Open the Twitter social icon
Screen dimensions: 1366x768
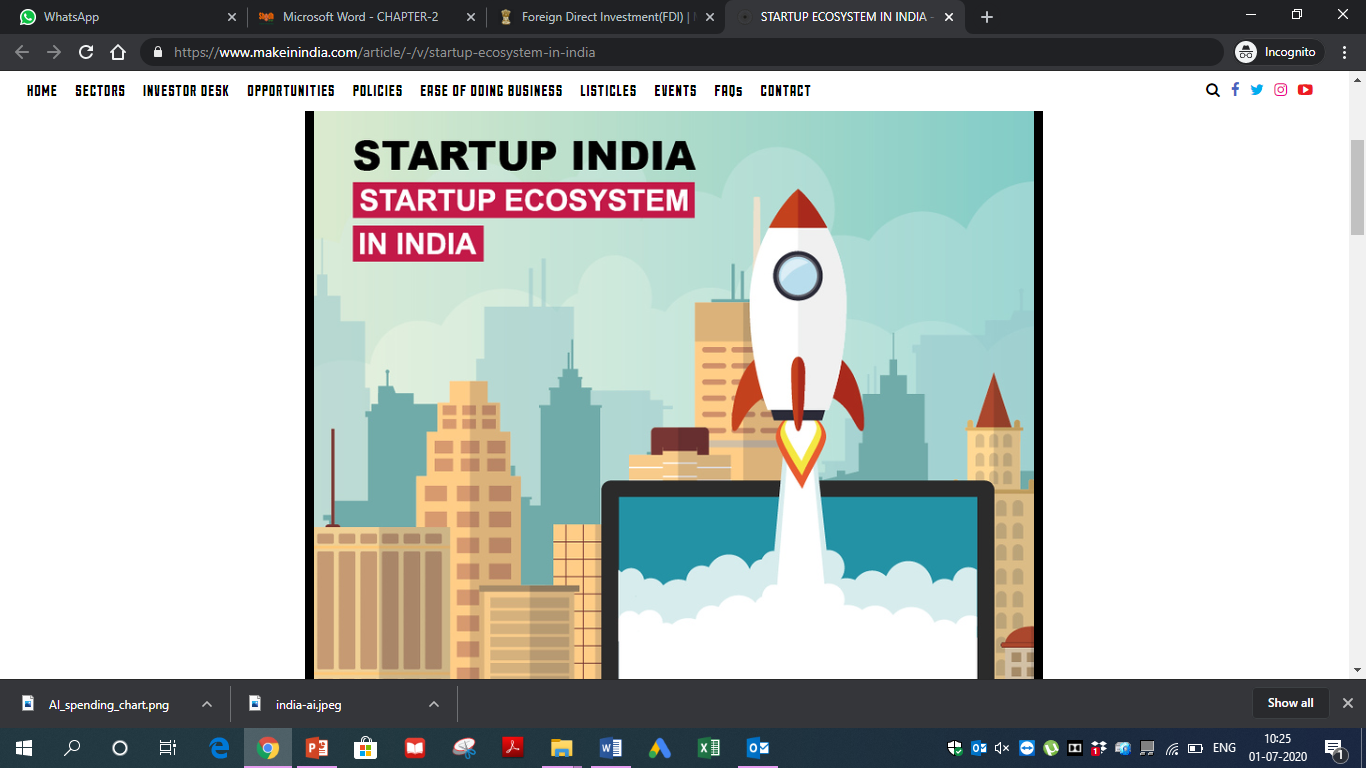point(1257,89)
